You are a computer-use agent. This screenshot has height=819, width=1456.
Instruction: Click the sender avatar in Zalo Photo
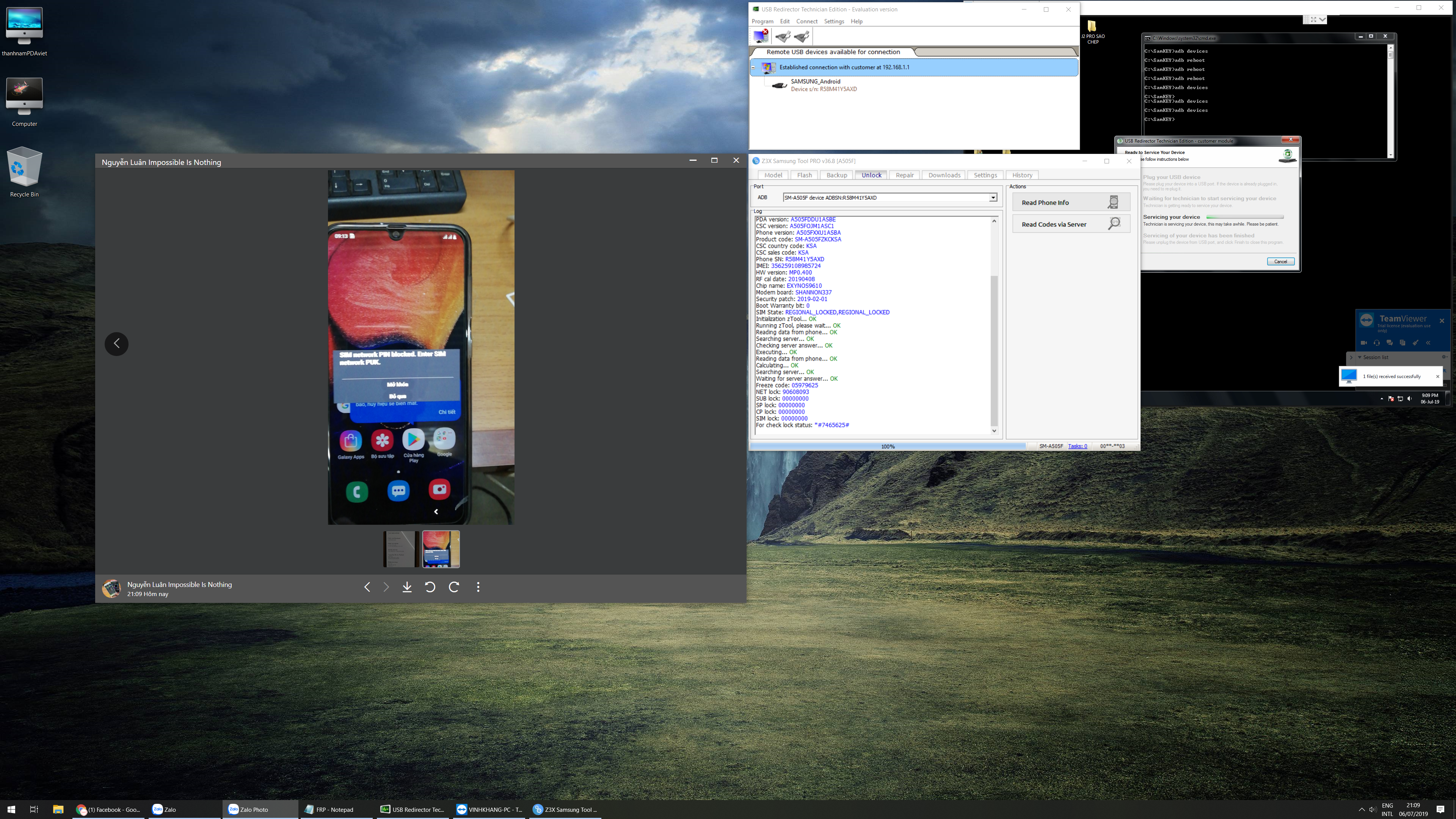pyautogui.click(x=111, y=588)
